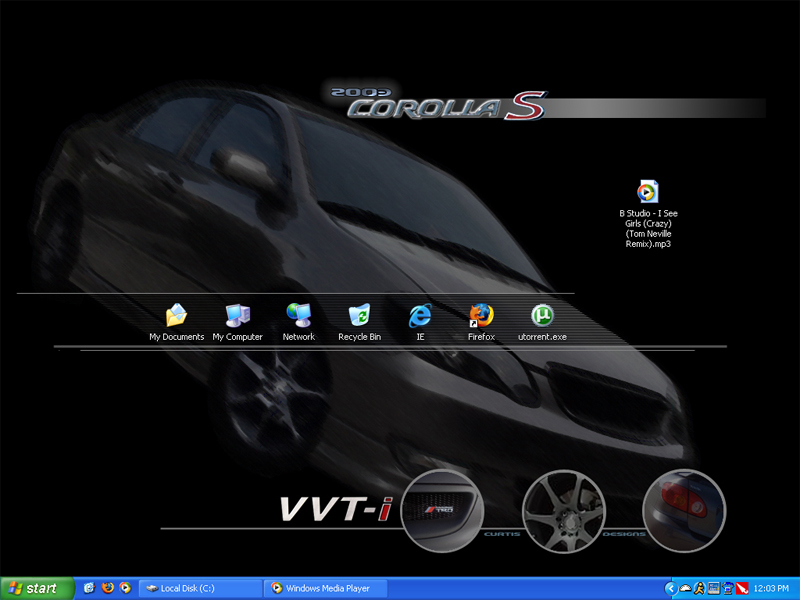800x600 pixels.
Task: Open AIM running man tray icon
Action: click(x=699, y=588)
